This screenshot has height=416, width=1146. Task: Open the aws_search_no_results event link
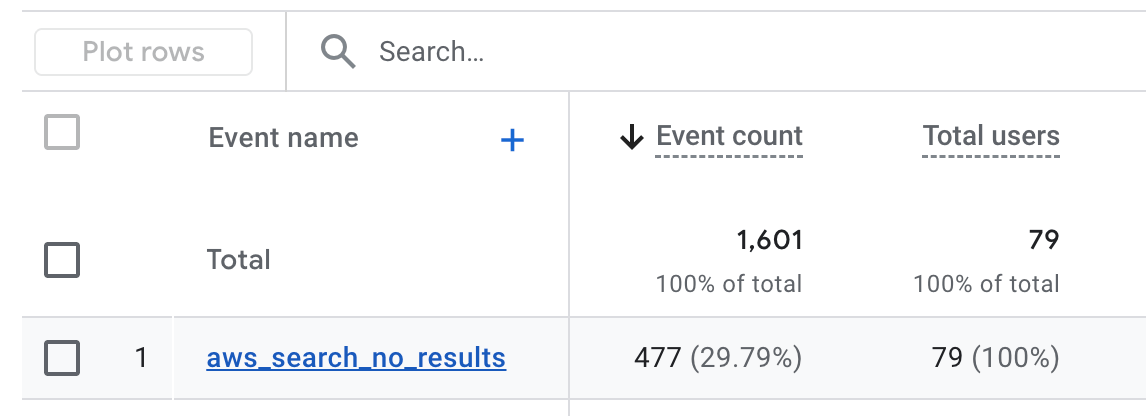point(356,358)
